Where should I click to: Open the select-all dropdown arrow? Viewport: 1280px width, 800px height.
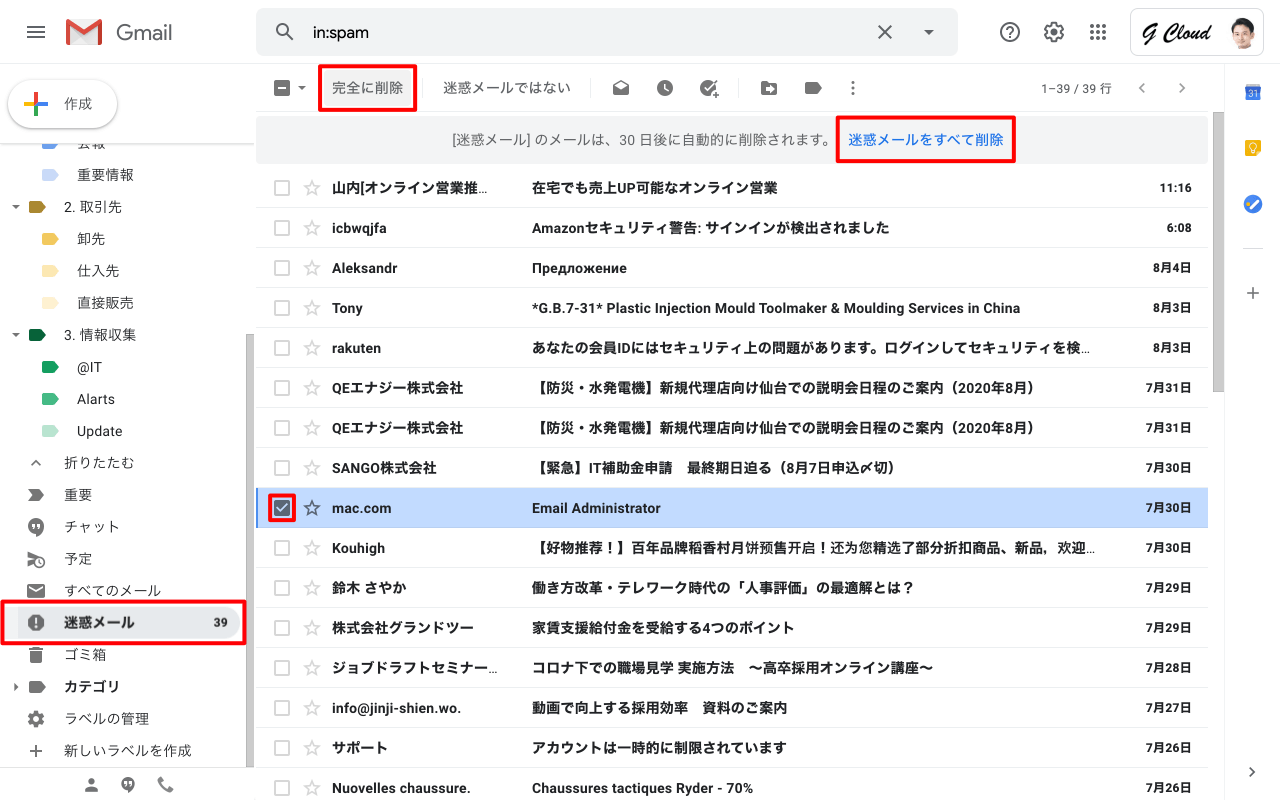[302, 88]
